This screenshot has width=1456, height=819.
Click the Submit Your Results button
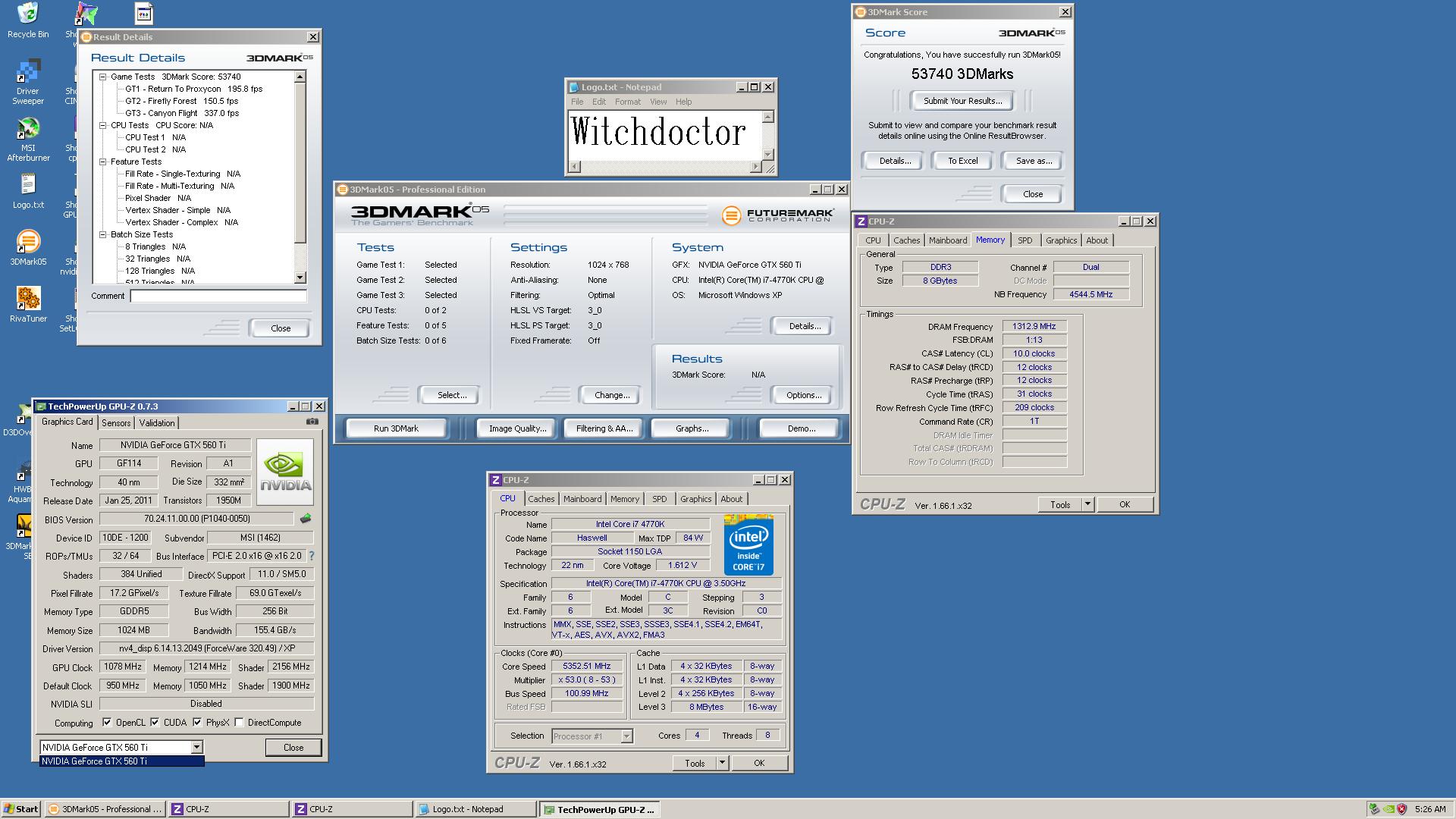tap(962, 101)
